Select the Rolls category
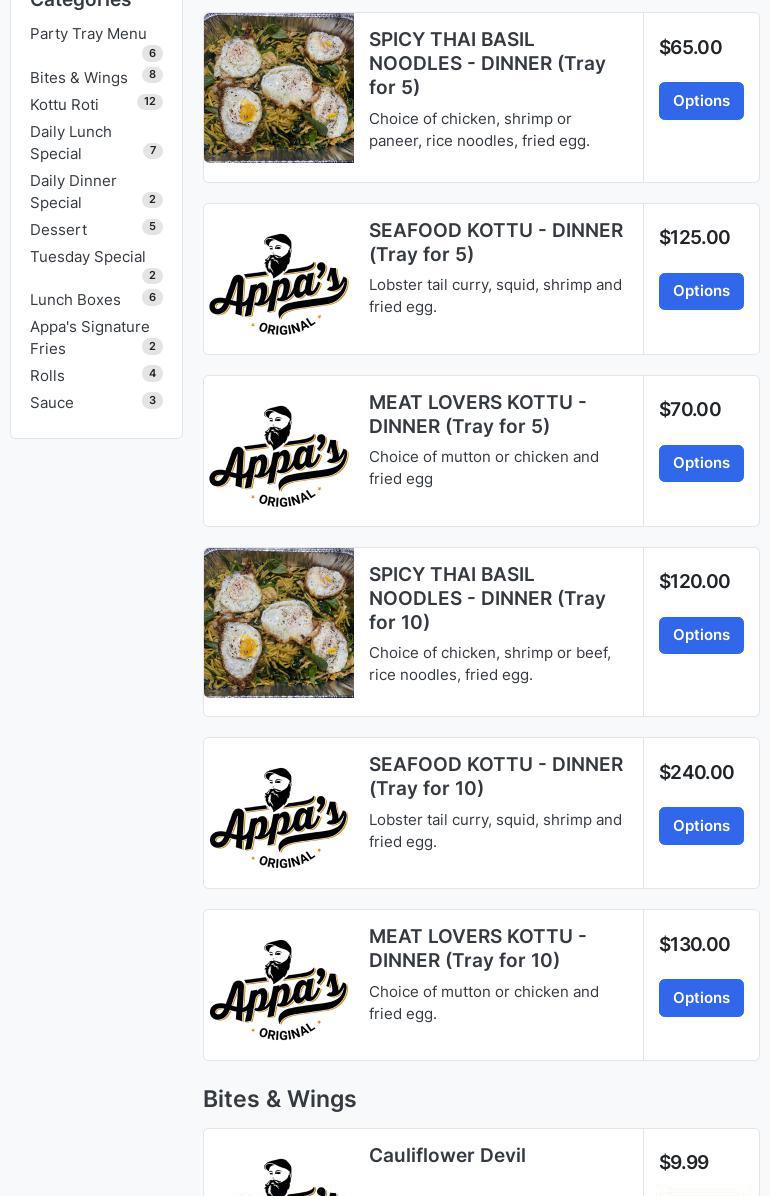The width and height of the screenshot is (770, 1196). [x=47, y=376]
